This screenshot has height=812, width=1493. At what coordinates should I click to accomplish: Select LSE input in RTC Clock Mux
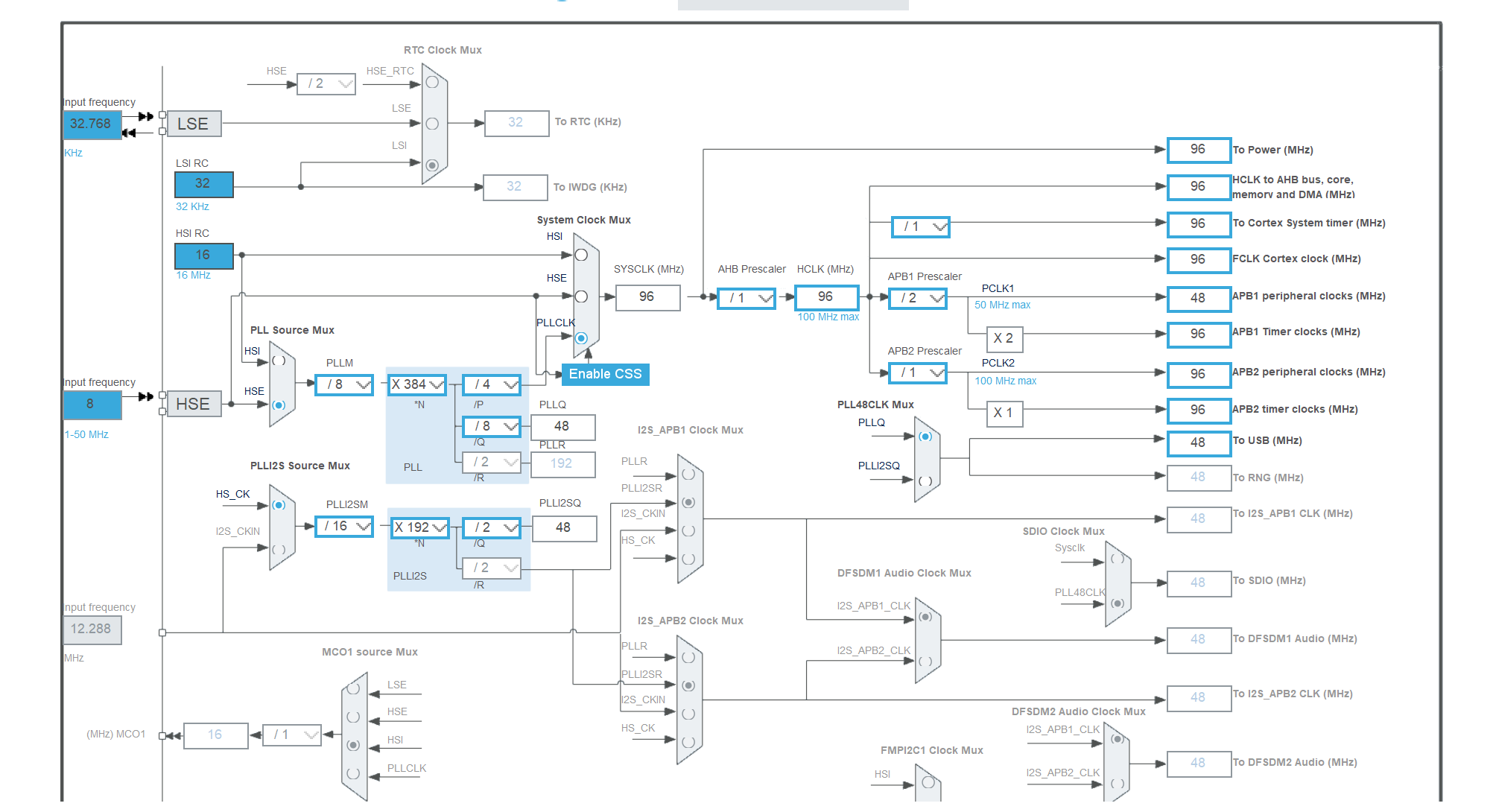(x=432, y=124)
